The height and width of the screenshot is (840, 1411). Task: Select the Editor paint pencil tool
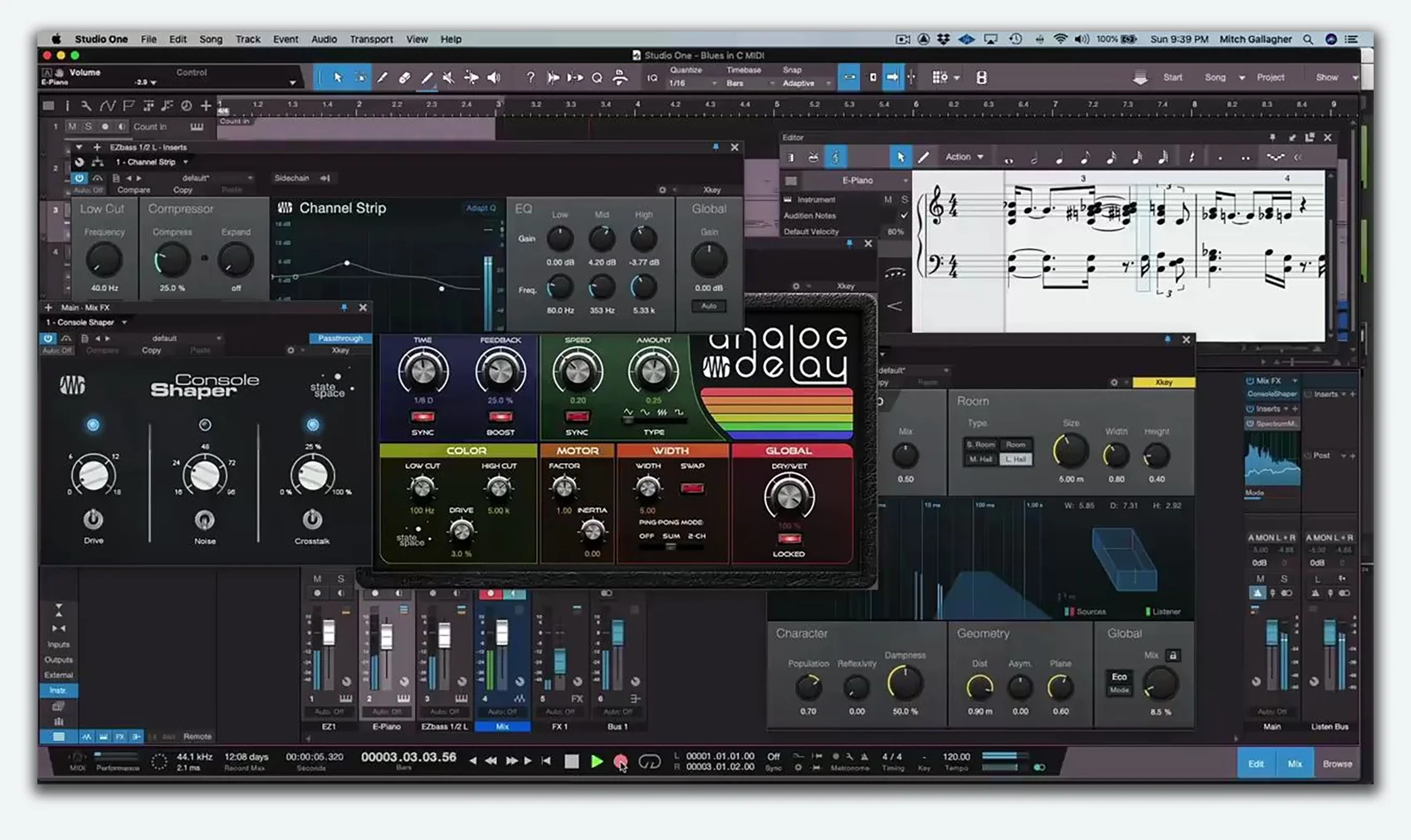(x=923, y=157)
